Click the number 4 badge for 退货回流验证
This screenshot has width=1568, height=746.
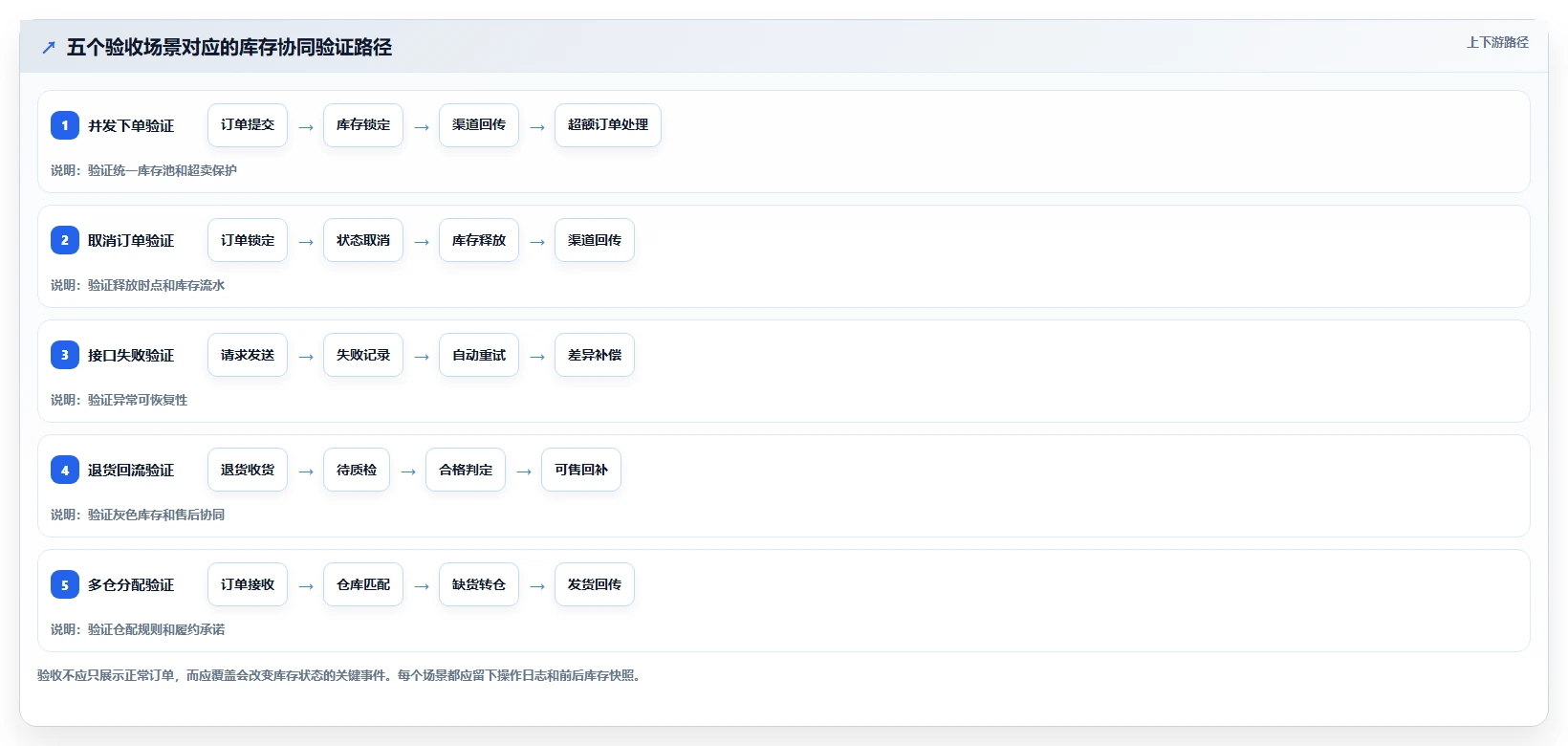[x=65, y=470]
